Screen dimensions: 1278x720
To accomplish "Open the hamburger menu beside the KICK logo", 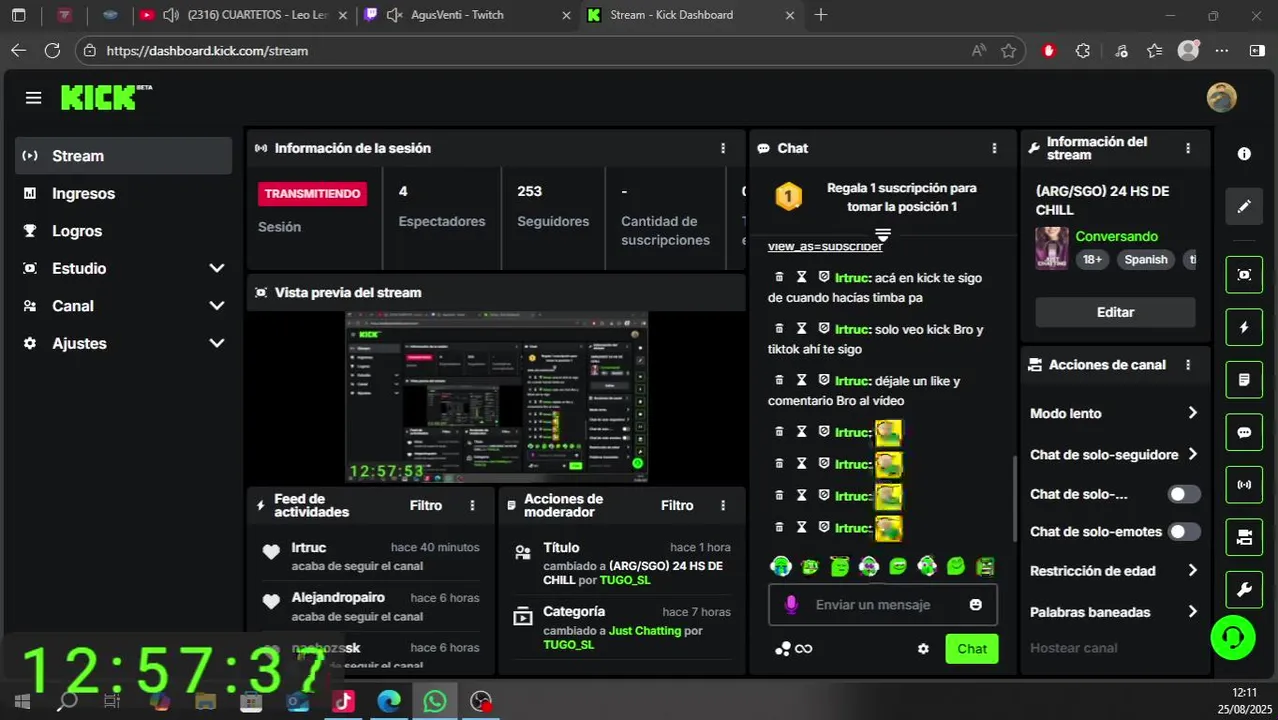I will pyautogui.click(x=34, y=98).
